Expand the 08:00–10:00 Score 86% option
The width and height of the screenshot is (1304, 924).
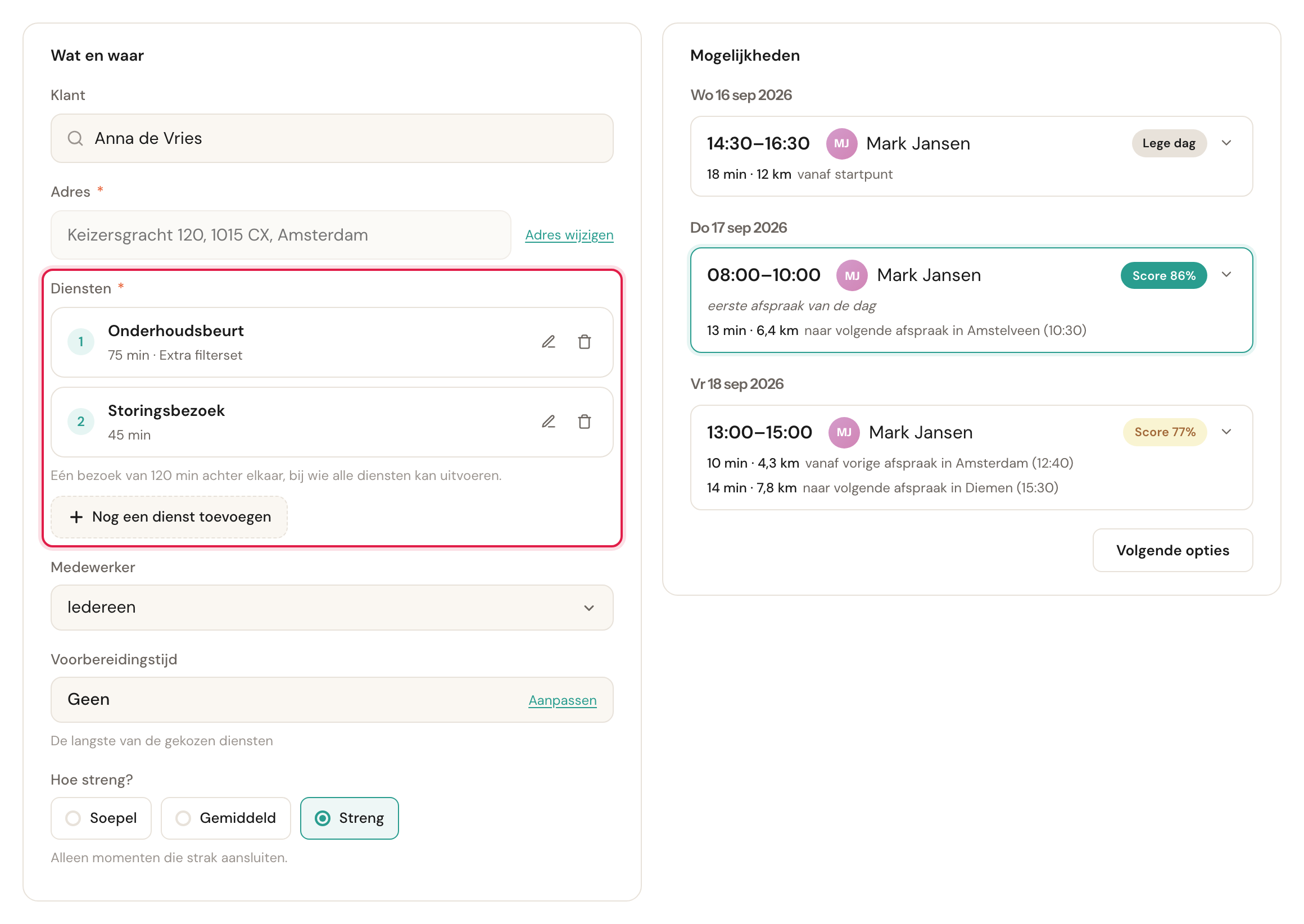coord(1226,275)
